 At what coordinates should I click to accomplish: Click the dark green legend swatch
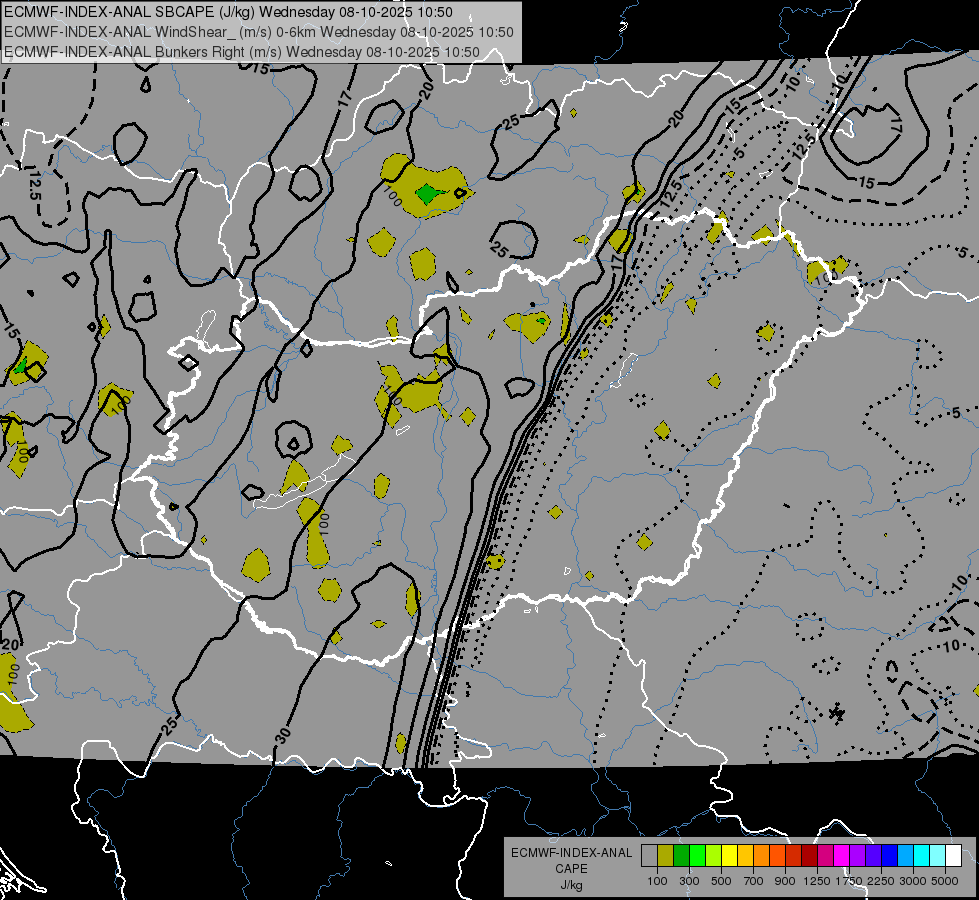[681, 855]
